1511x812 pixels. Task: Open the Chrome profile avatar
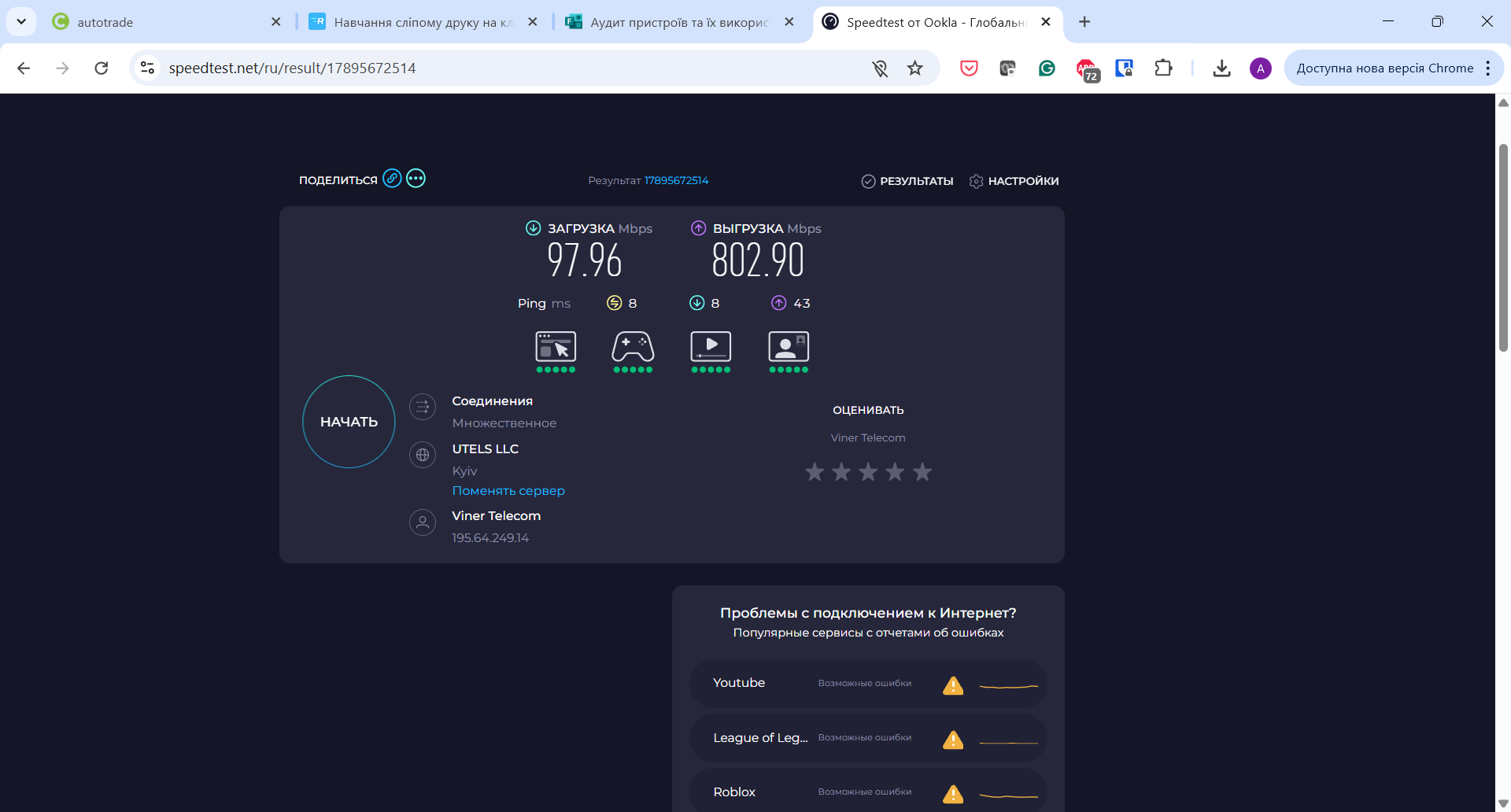pyautogui.click(x=1260, y=68)
